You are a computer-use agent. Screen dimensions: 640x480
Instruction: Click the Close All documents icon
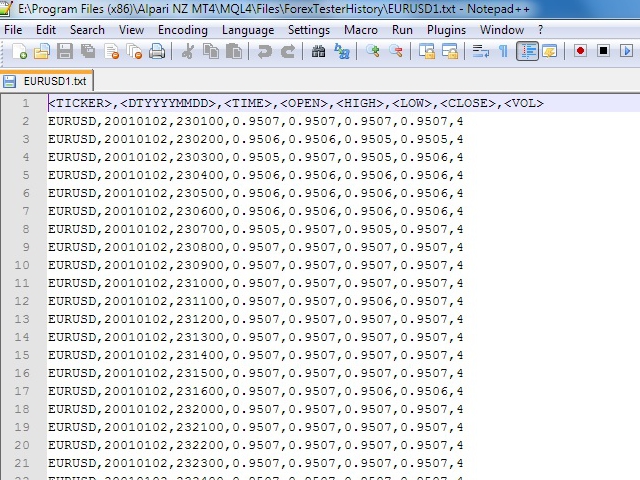[x=134, y=51]
